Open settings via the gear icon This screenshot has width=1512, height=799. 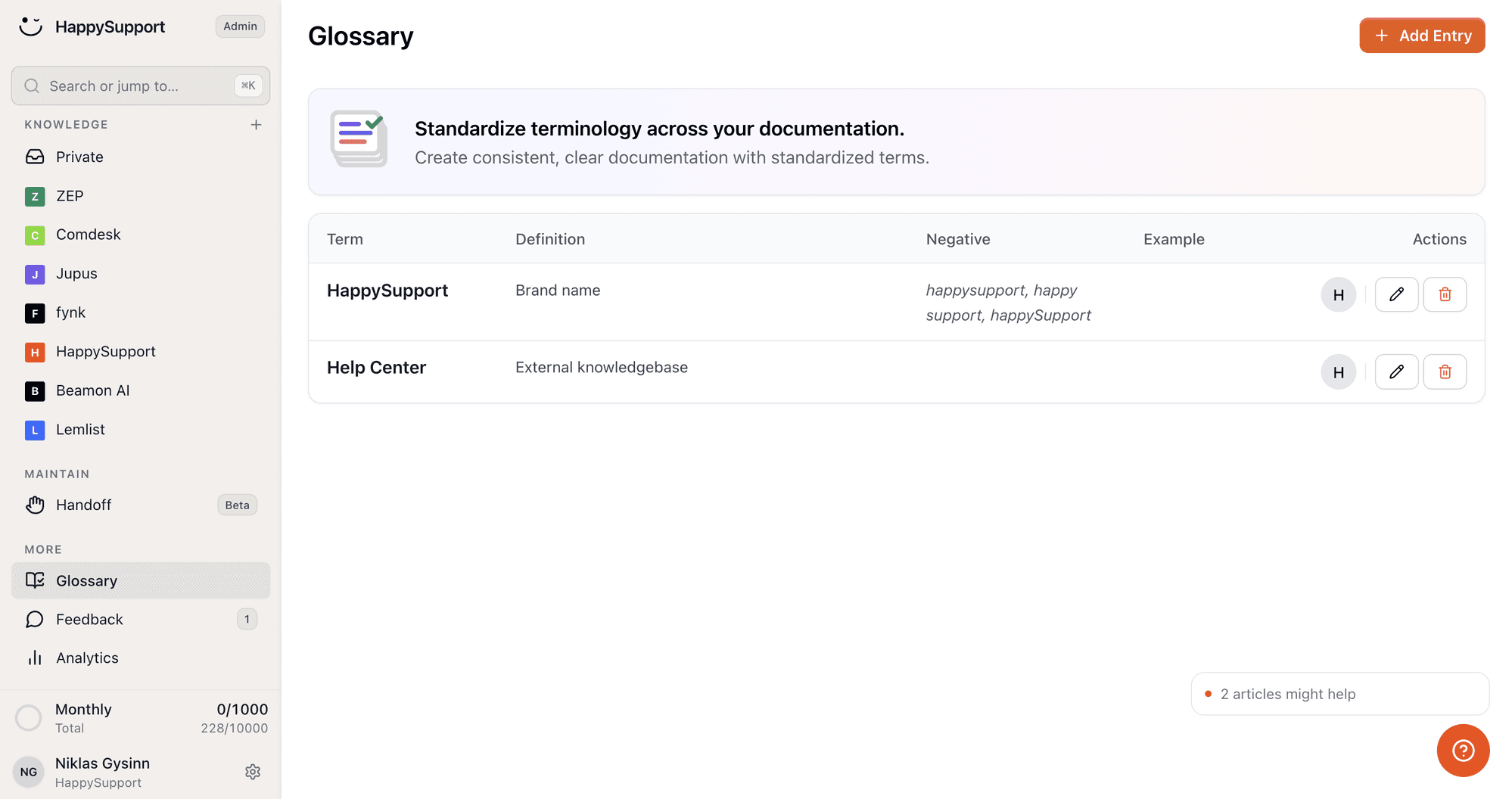click(x=253, y=772)
